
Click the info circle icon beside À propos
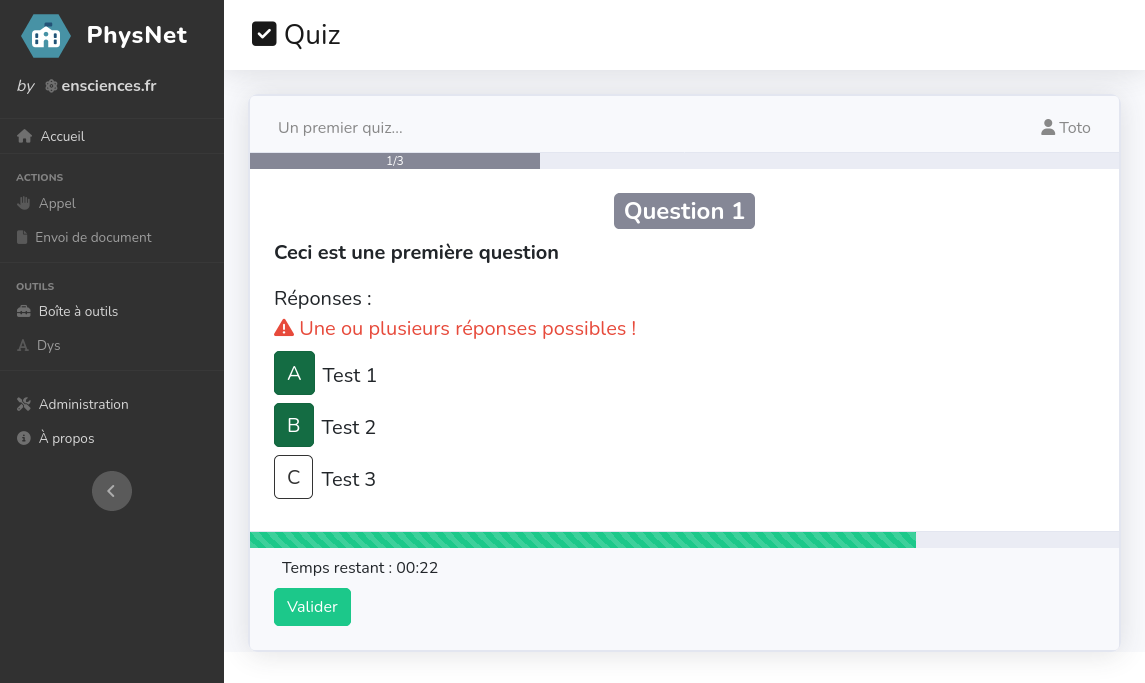pos(25,438)
